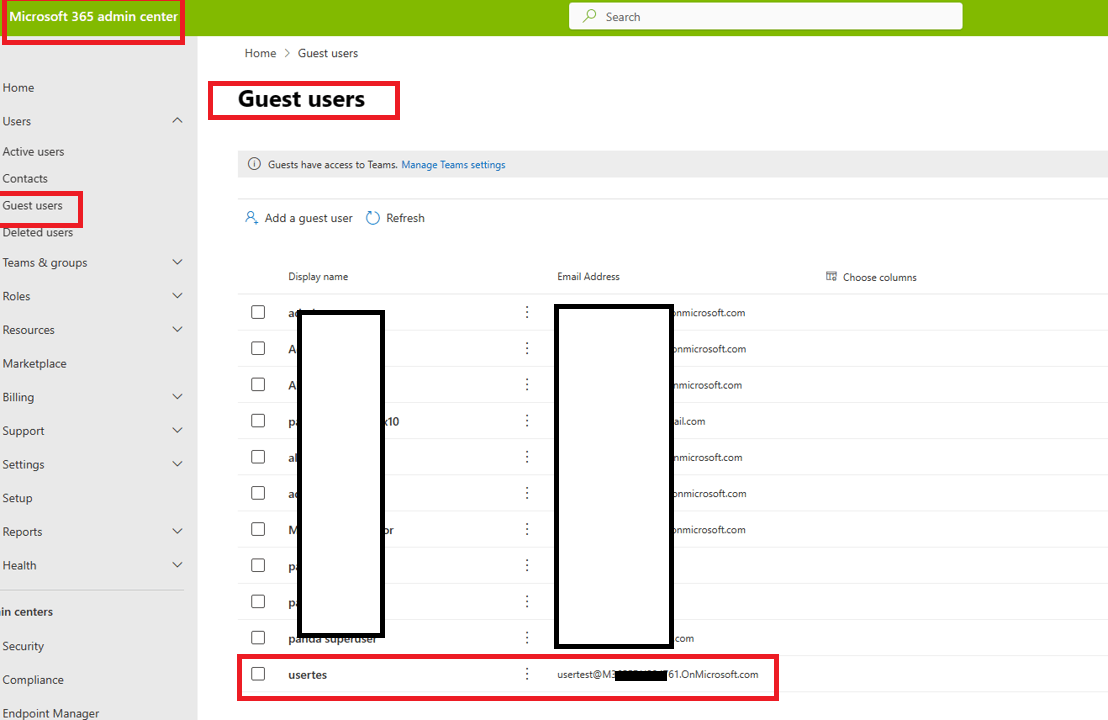
Task: Open Deleted users in the sidebar
Action: tap(37, 232)
